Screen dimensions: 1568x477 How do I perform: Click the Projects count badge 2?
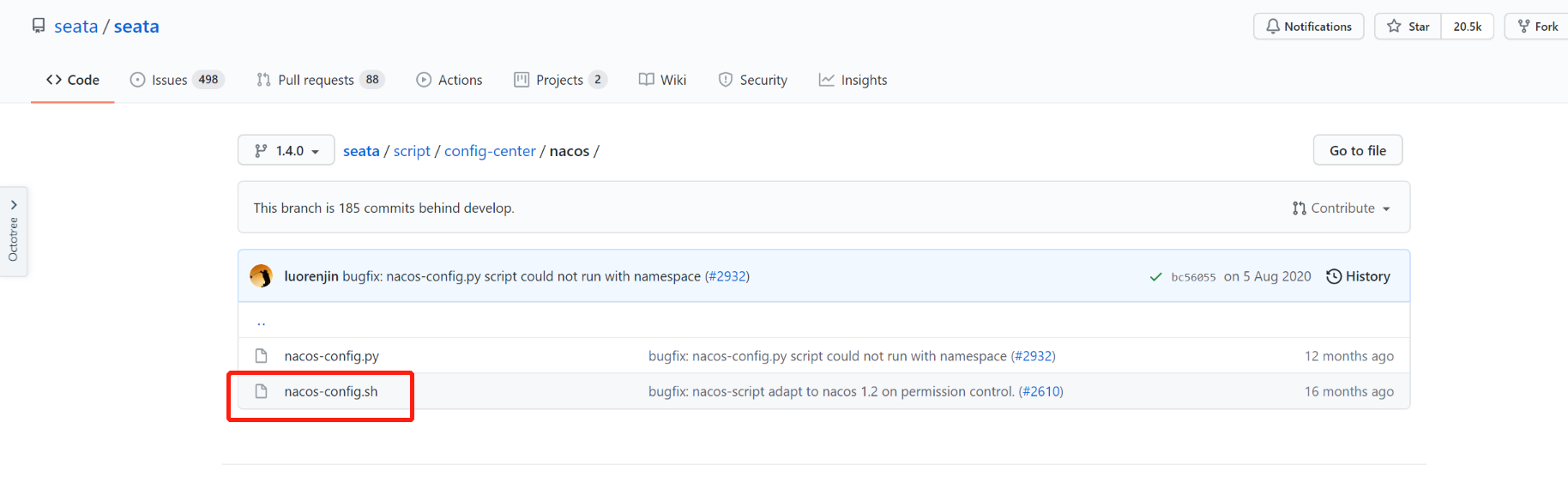[598, 80]
